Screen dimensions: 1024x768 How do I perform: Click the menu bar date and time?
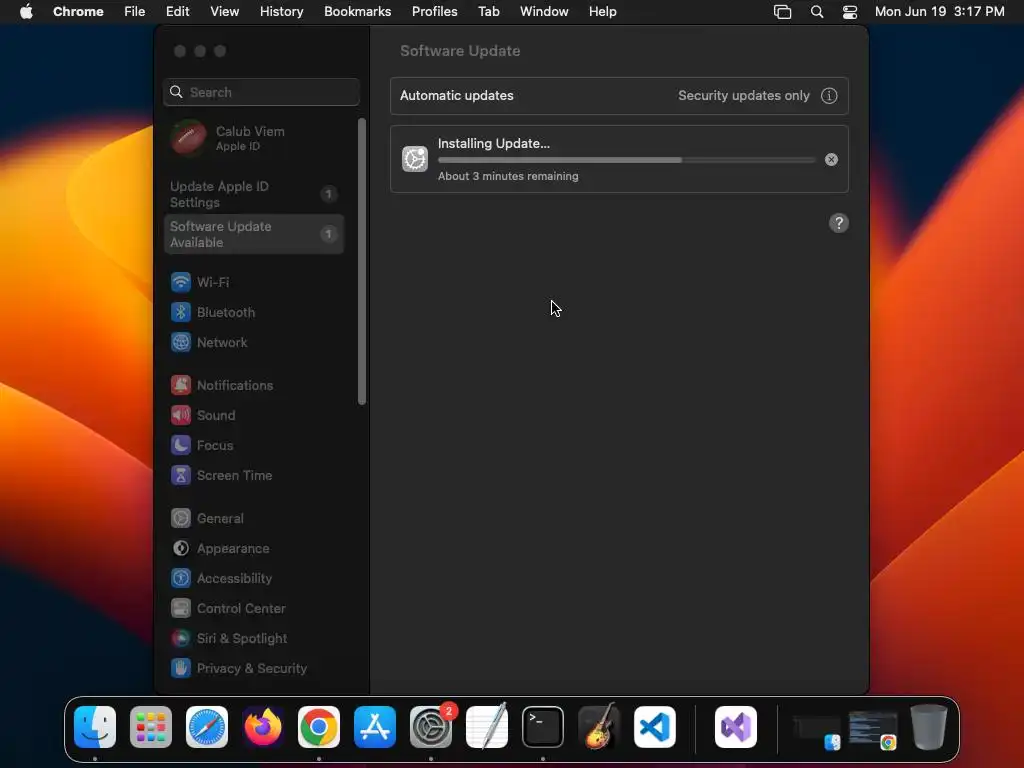[939, 12]
